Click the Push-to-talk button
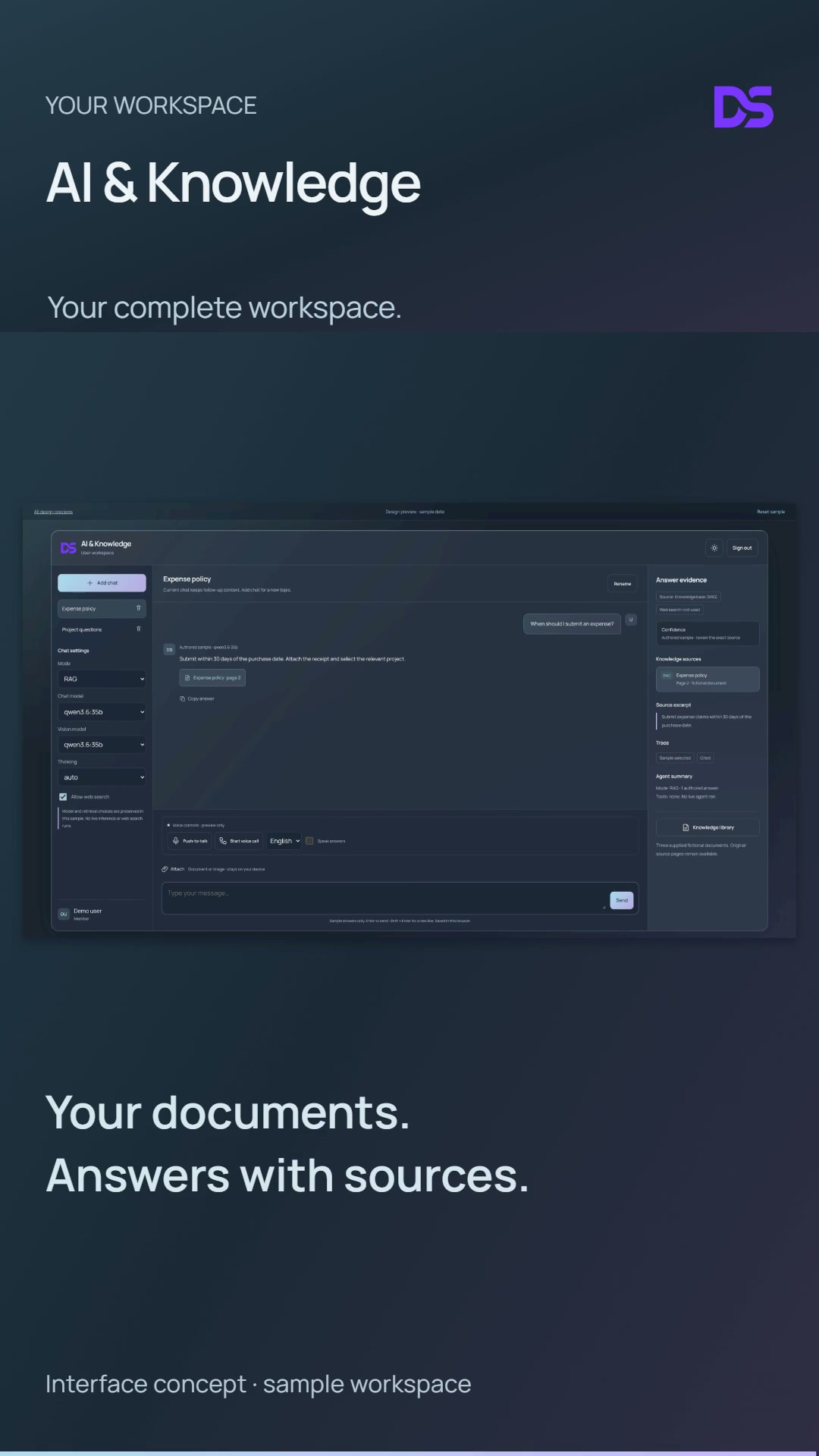Image resolution: width=819 pixels, height=1456 pixels. tap(190, 841)
